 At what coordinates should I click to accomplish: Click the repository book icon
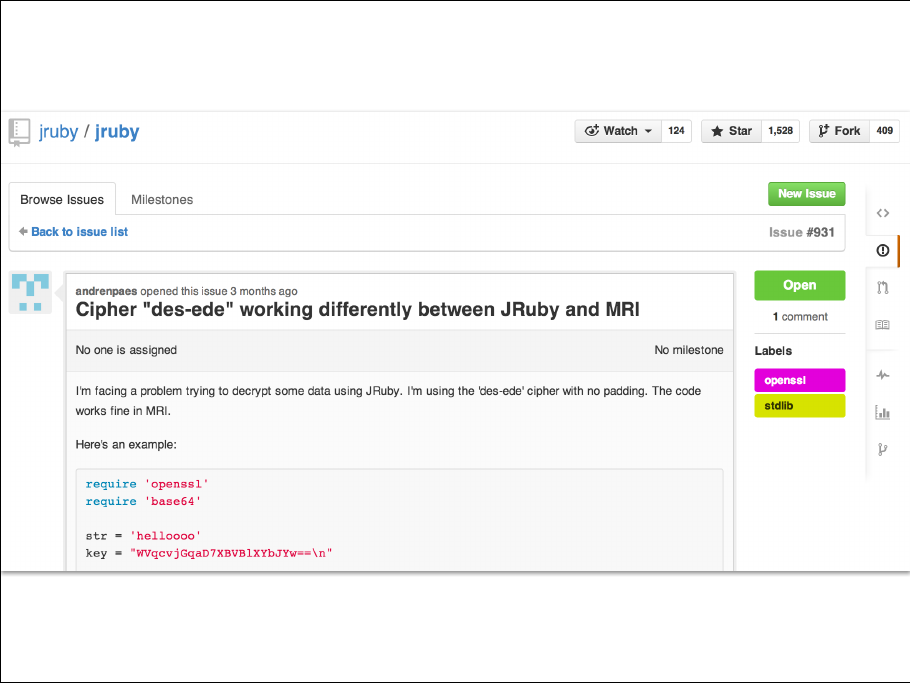[x=19, y=131]
